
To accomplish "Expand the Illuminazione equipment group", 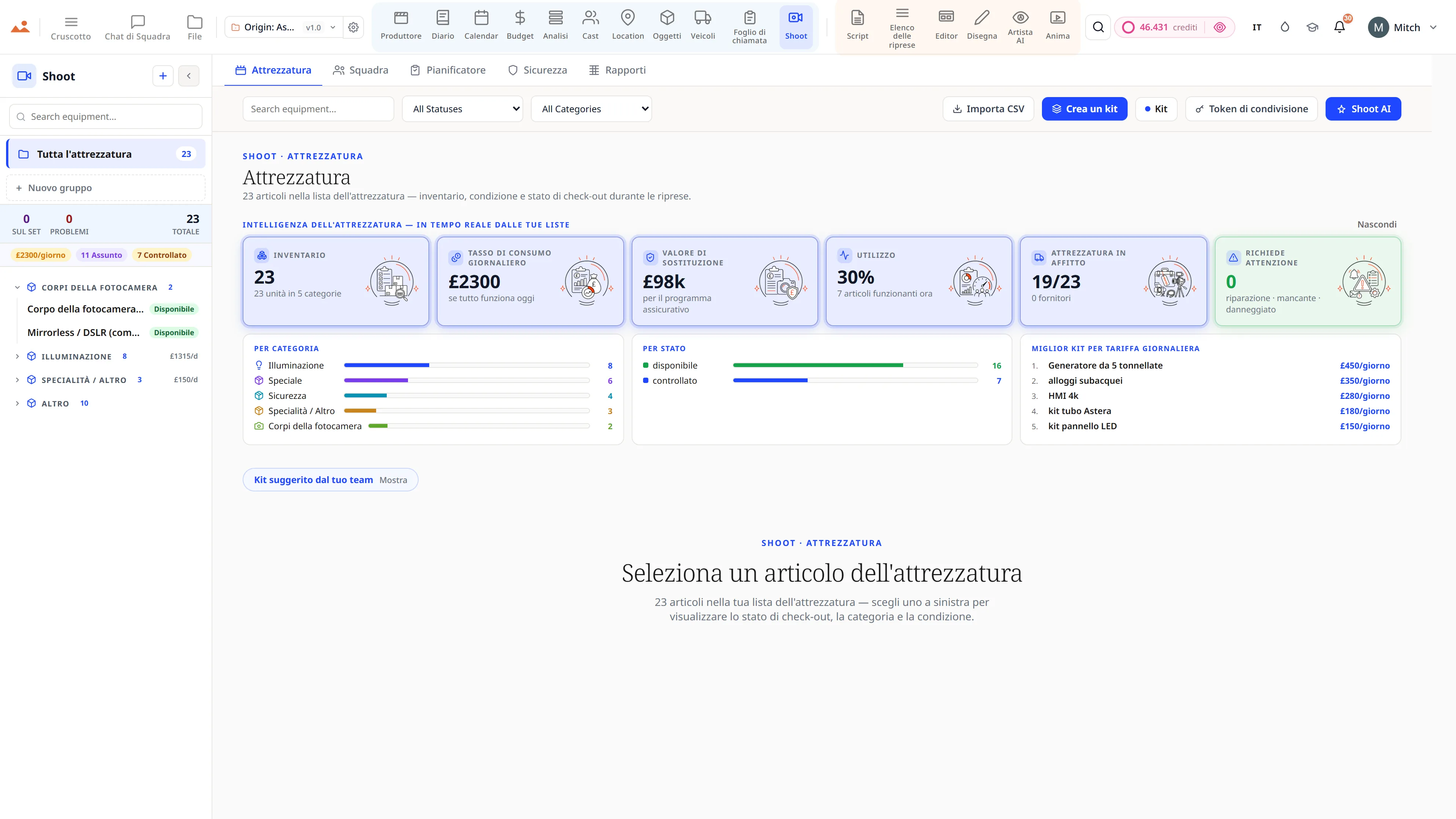I will coord(17,356).
